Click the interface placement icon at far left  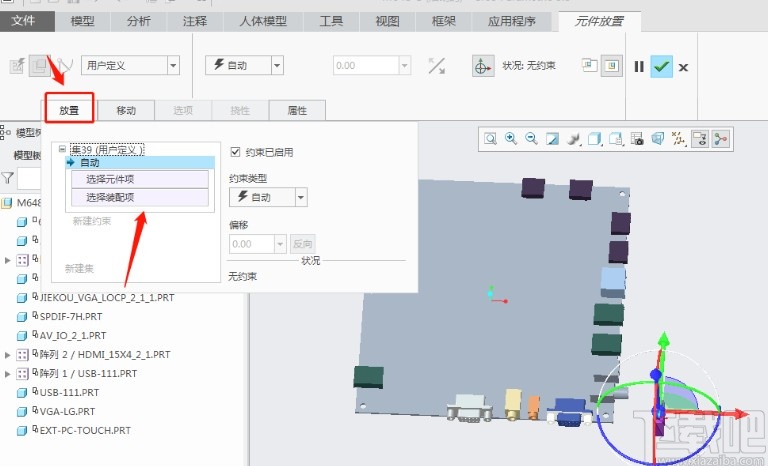[17, 66]
